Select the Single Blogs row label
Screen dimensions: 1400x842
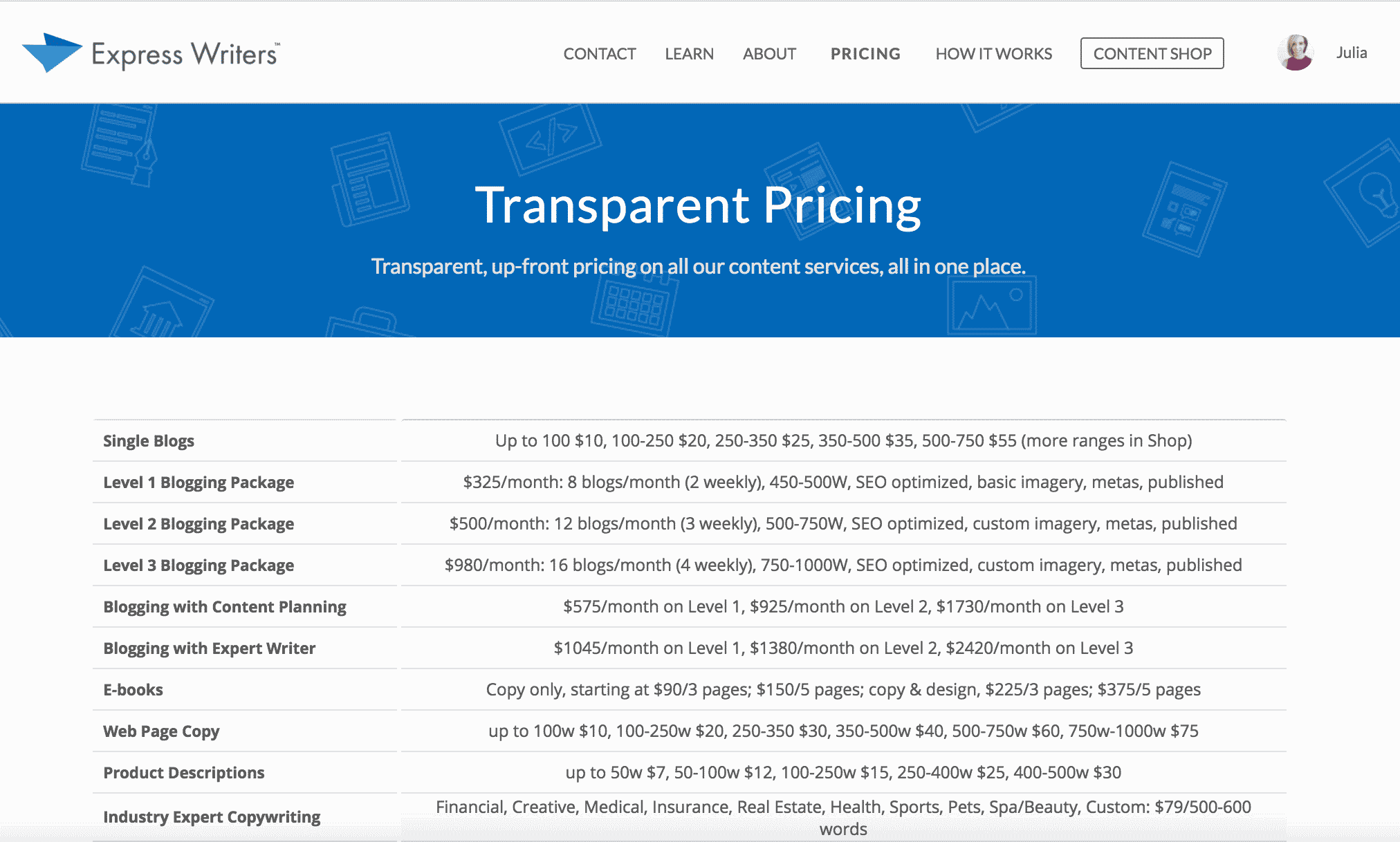[149, 441]
